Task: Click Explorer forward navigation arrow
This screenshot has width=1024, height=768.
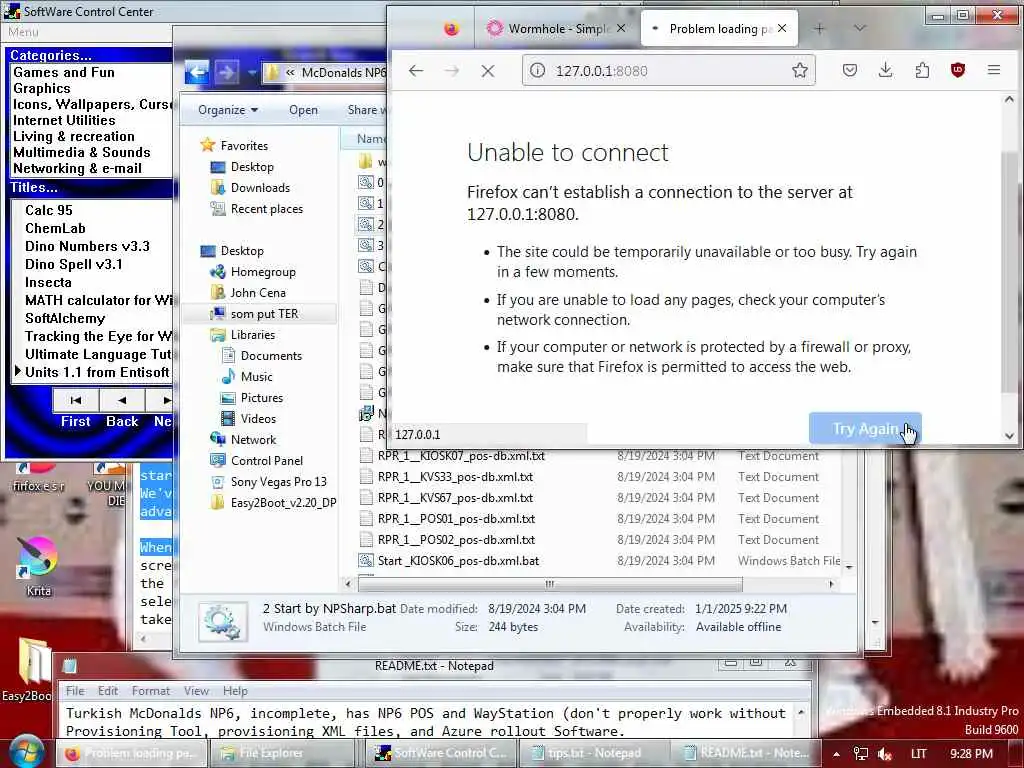Action: (226, 72)
